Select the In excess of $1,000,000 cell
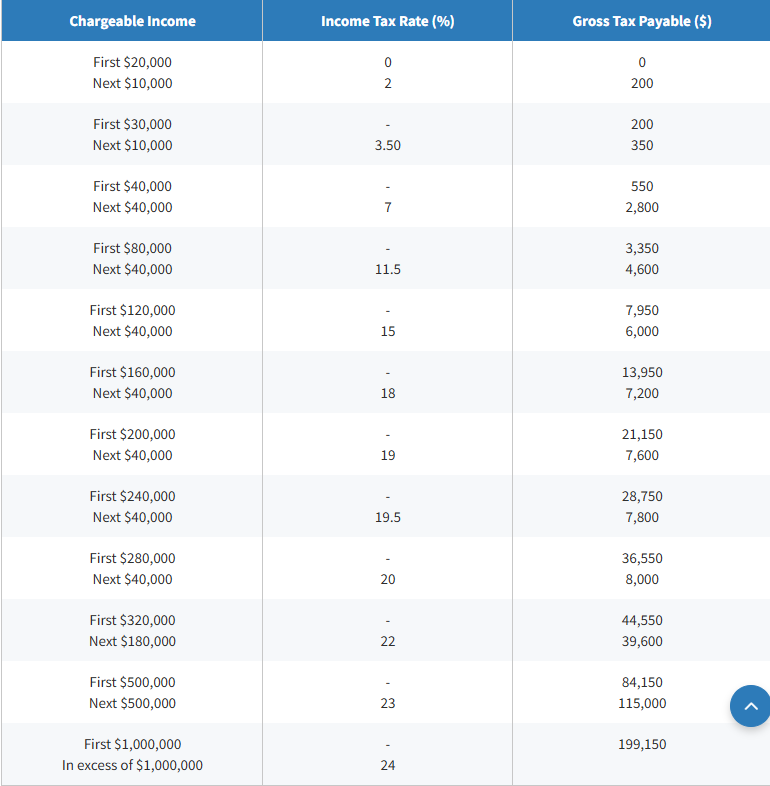 [132, 765]
